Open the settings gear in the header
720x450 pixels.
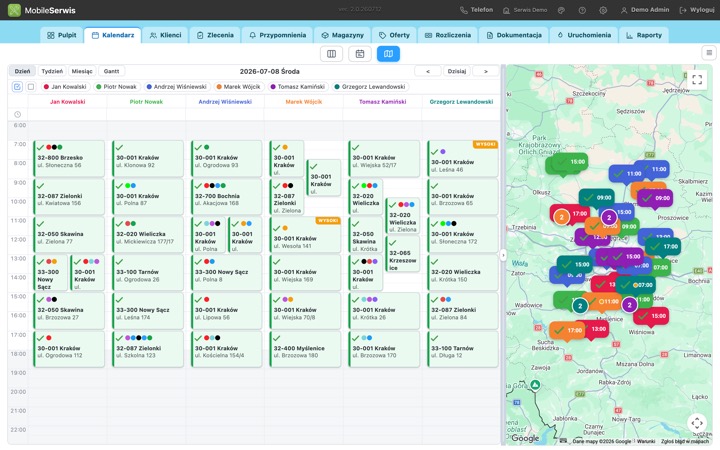pos(603,10)
